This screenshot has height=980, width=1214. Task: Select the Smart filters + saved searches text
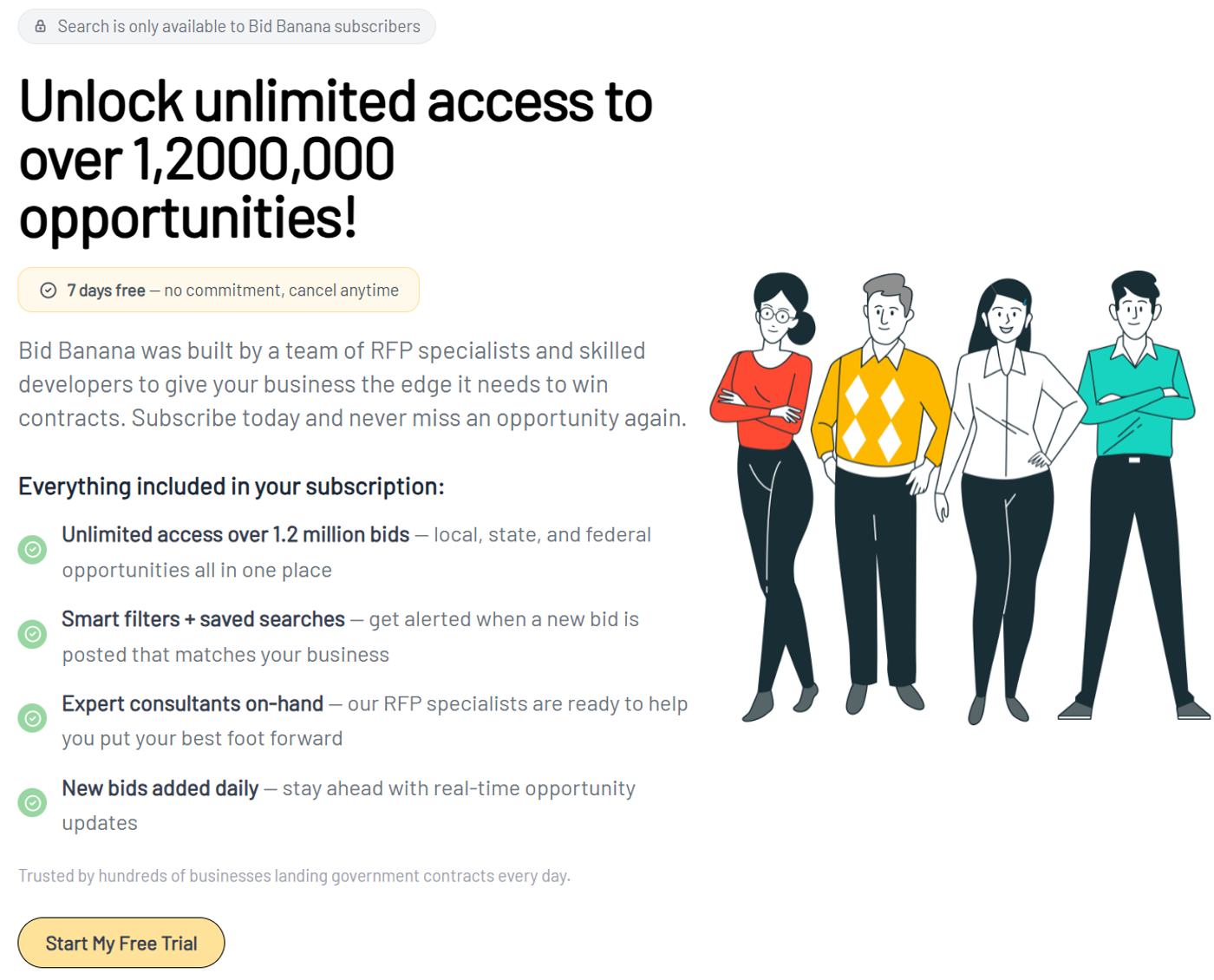[204, 619]
